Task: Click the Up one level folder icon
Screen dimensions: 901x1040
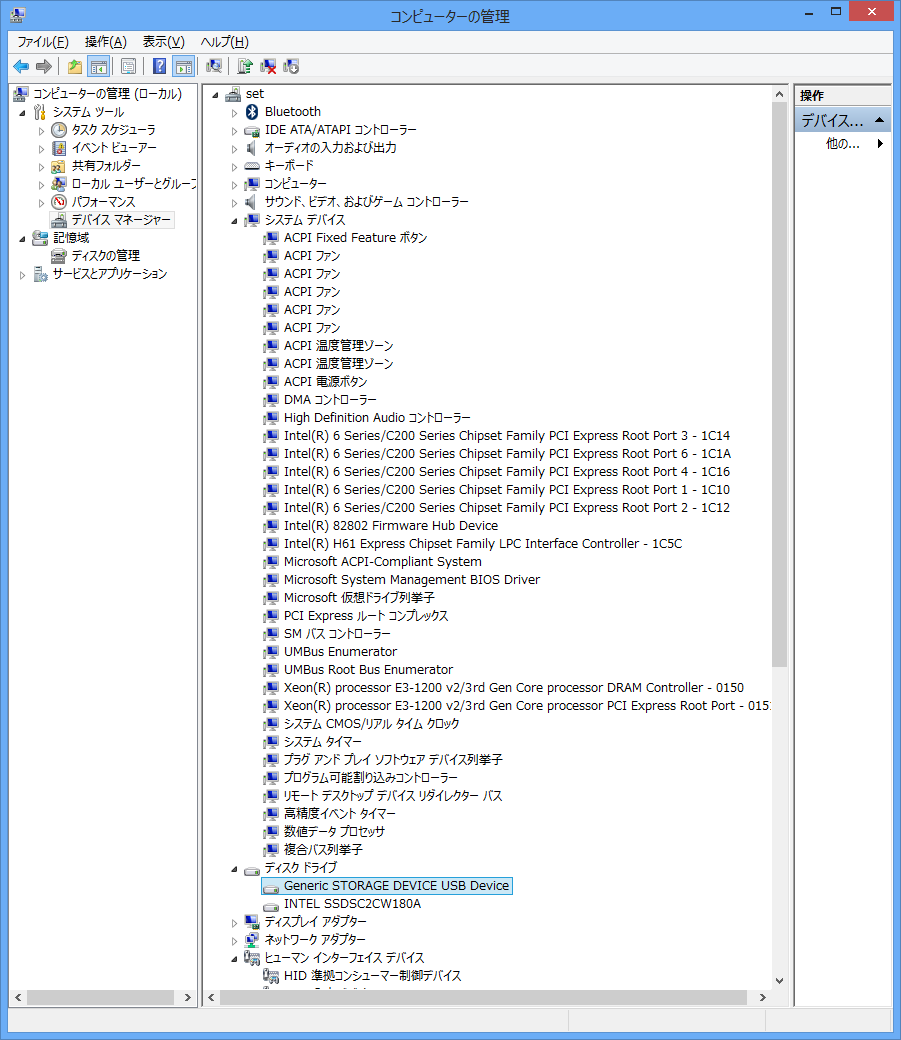Action: (x=75, y=66)
